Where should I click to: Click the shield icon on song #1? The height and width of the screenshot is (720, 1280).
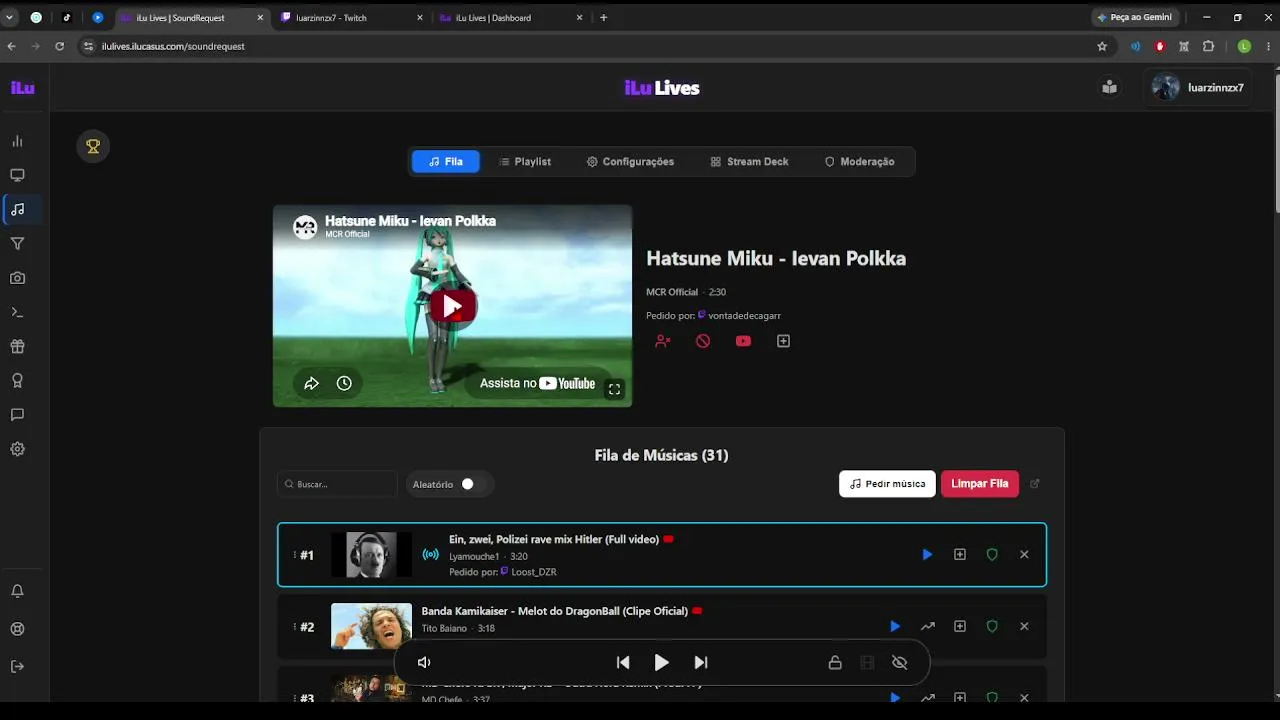coord(992,555)
